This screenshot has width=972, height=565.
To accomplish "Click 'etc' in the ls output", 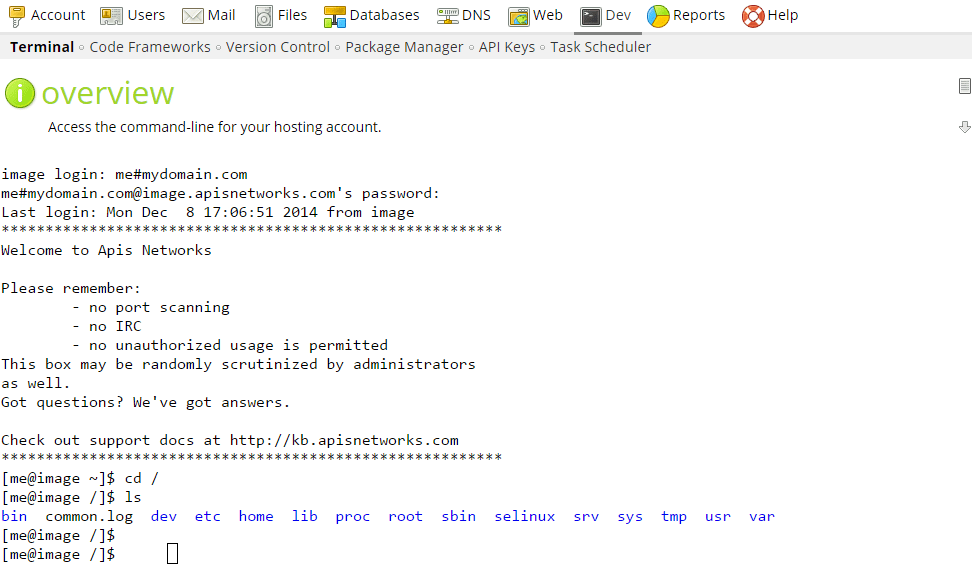I will [208, 516].
